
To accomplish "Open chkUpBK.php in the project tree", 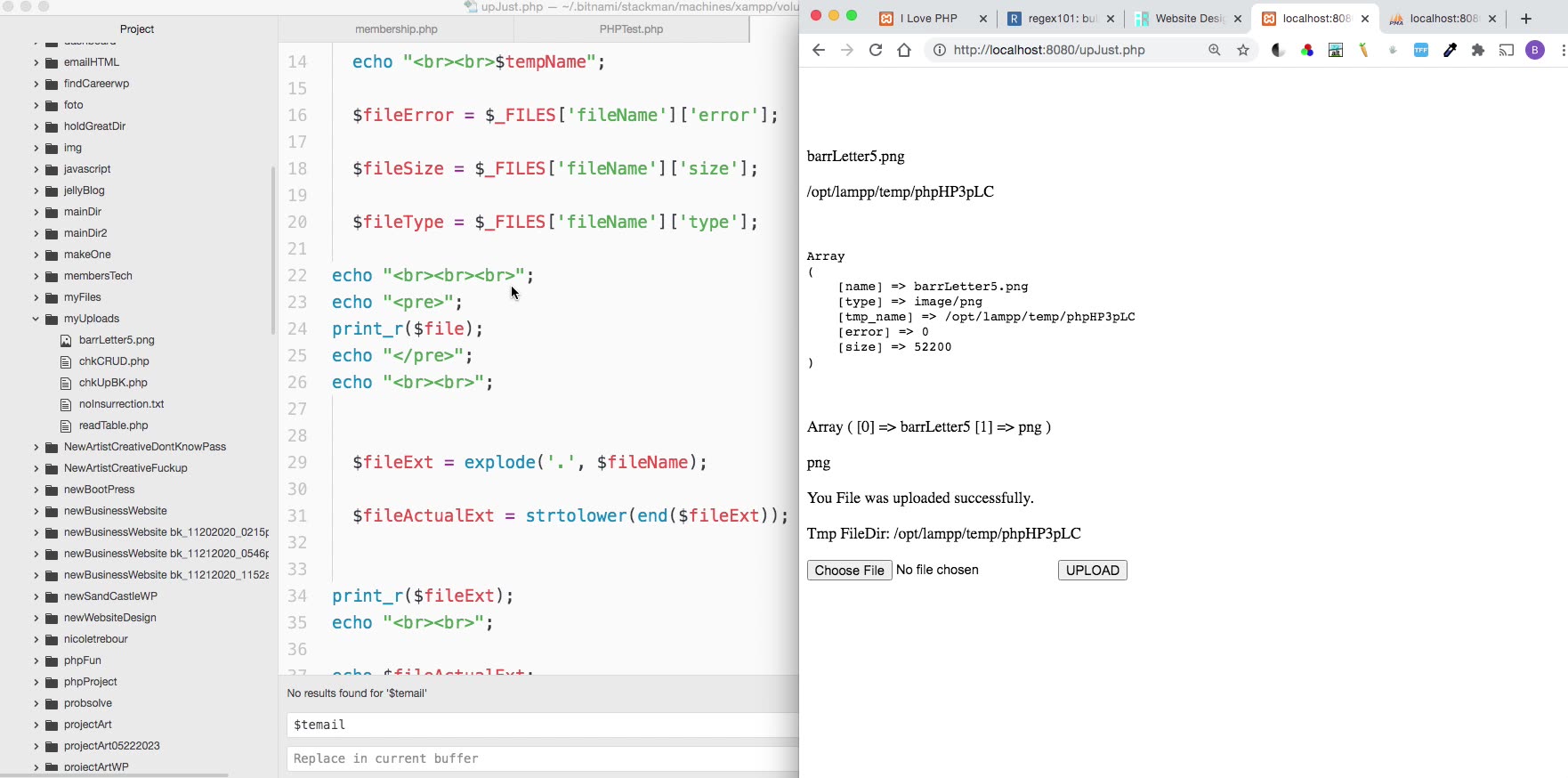I will click(x=113, y=383).
